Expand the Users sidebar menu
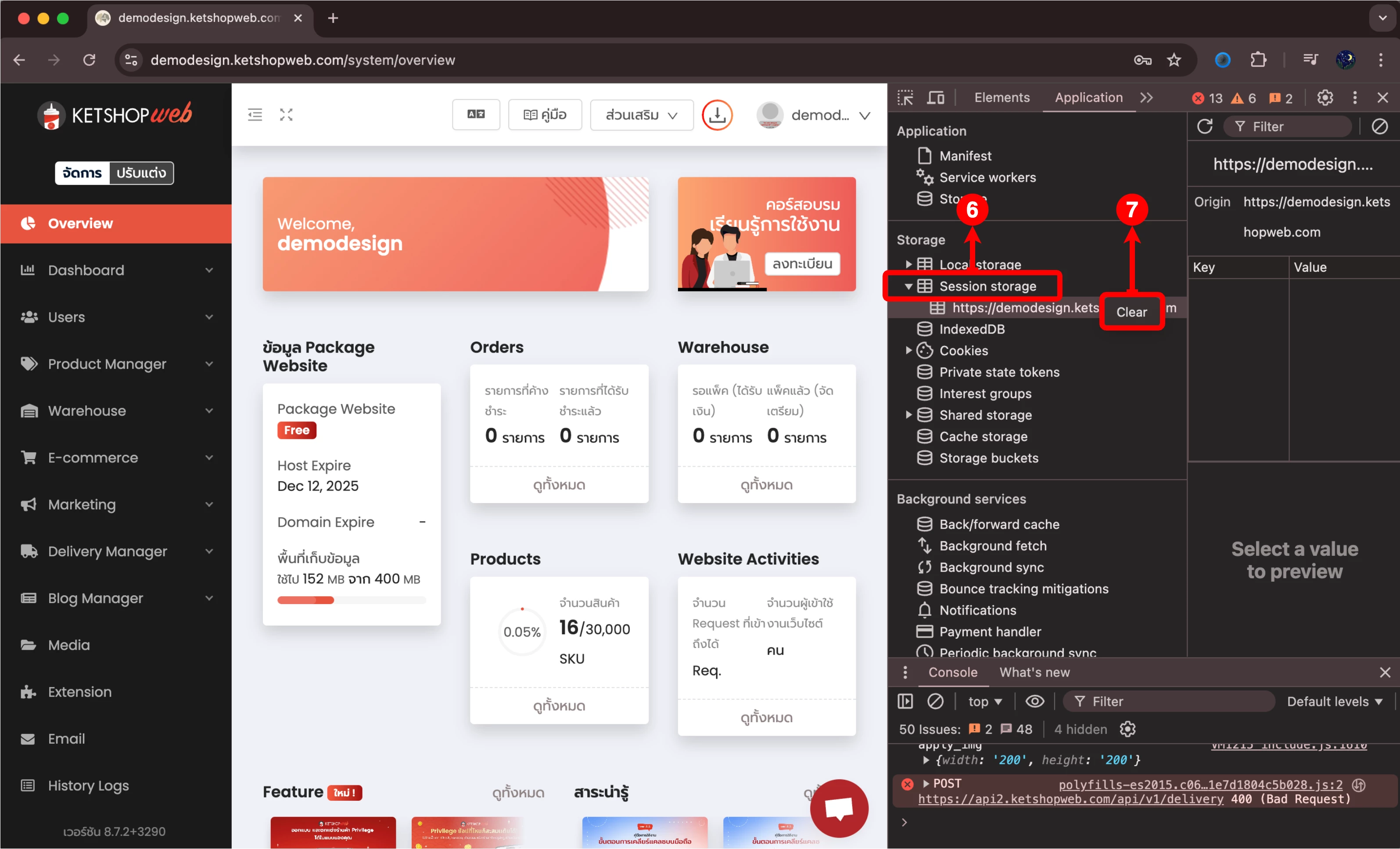 pos(116,317)
